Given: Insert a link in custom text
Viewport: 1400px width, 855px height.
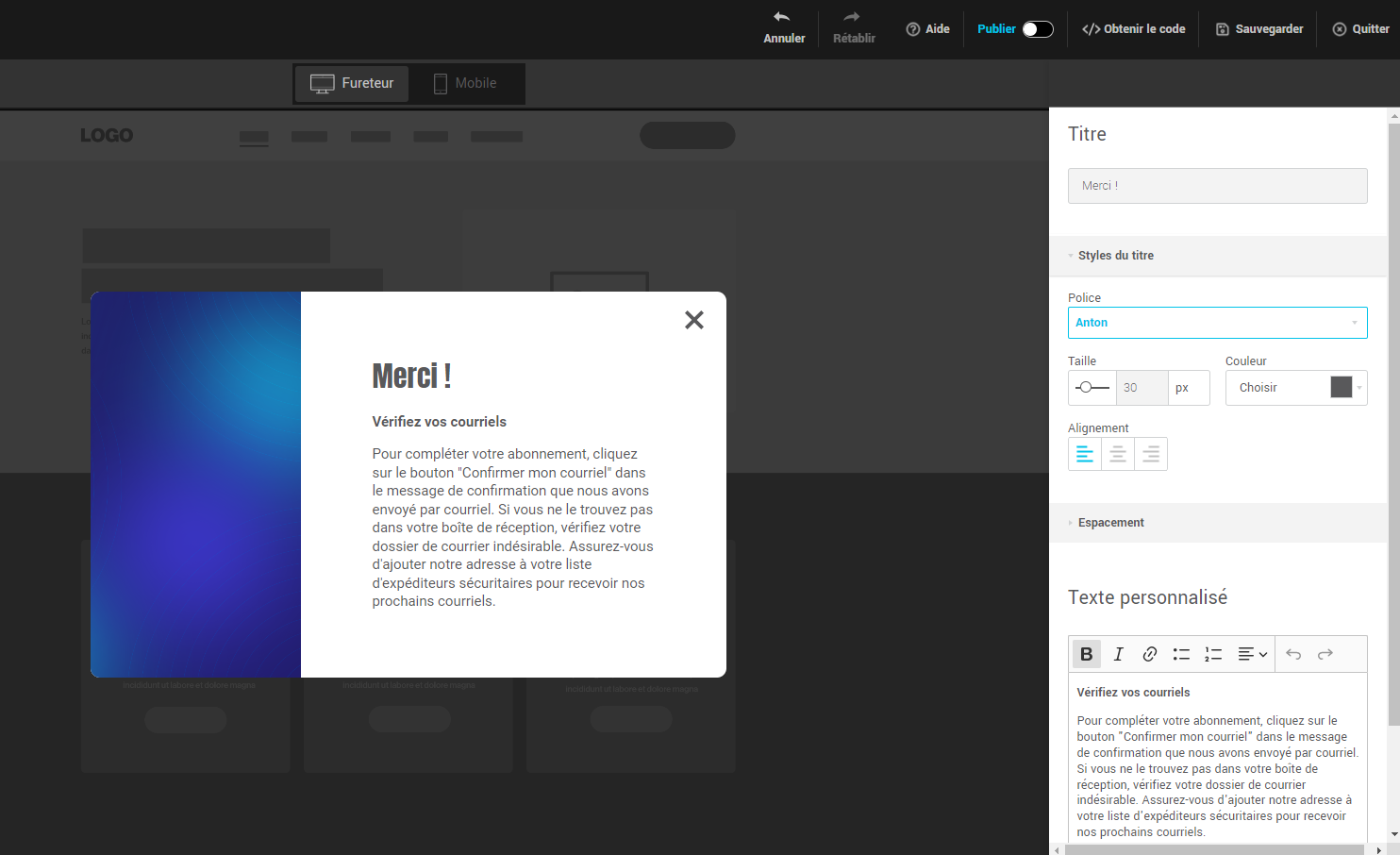Looking at the screenshot, I should point(1149,654).
